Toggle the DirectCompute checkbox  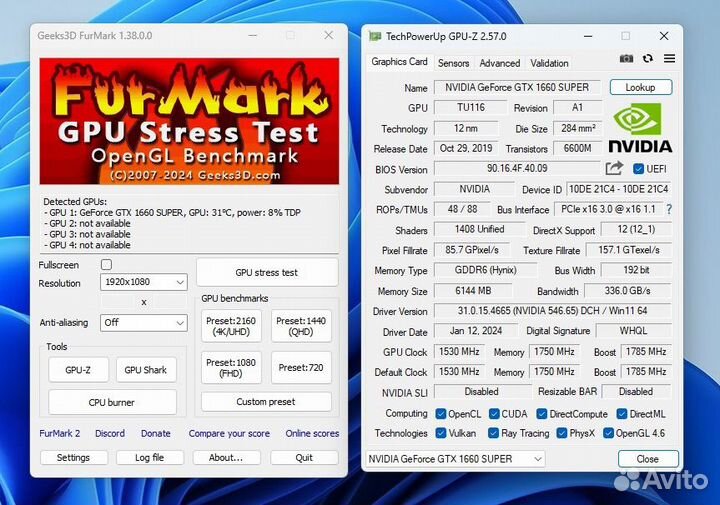coord(542,414)
